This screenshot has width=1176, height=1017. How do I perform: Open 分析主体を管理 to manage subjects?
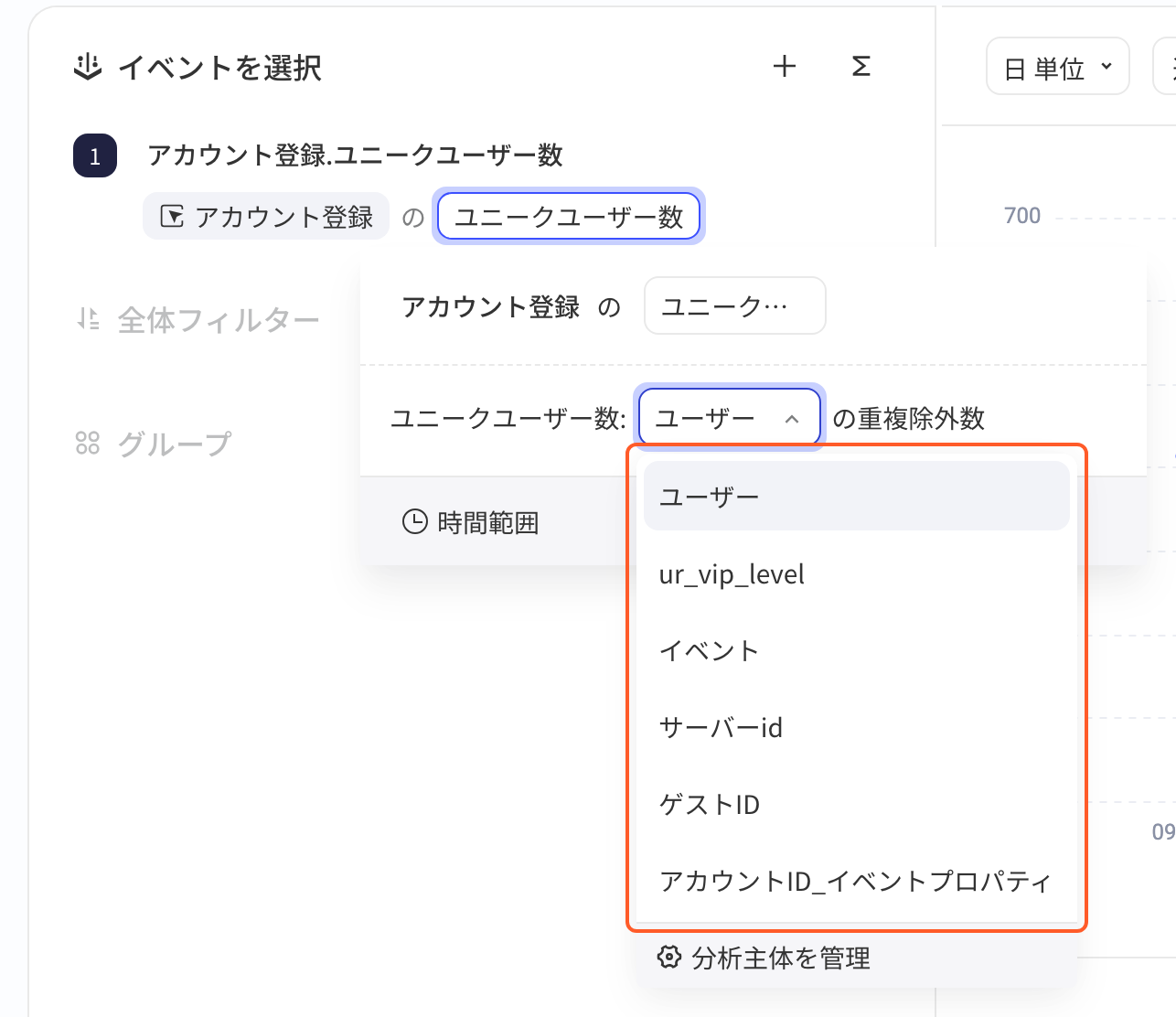(x=764, y=958)
